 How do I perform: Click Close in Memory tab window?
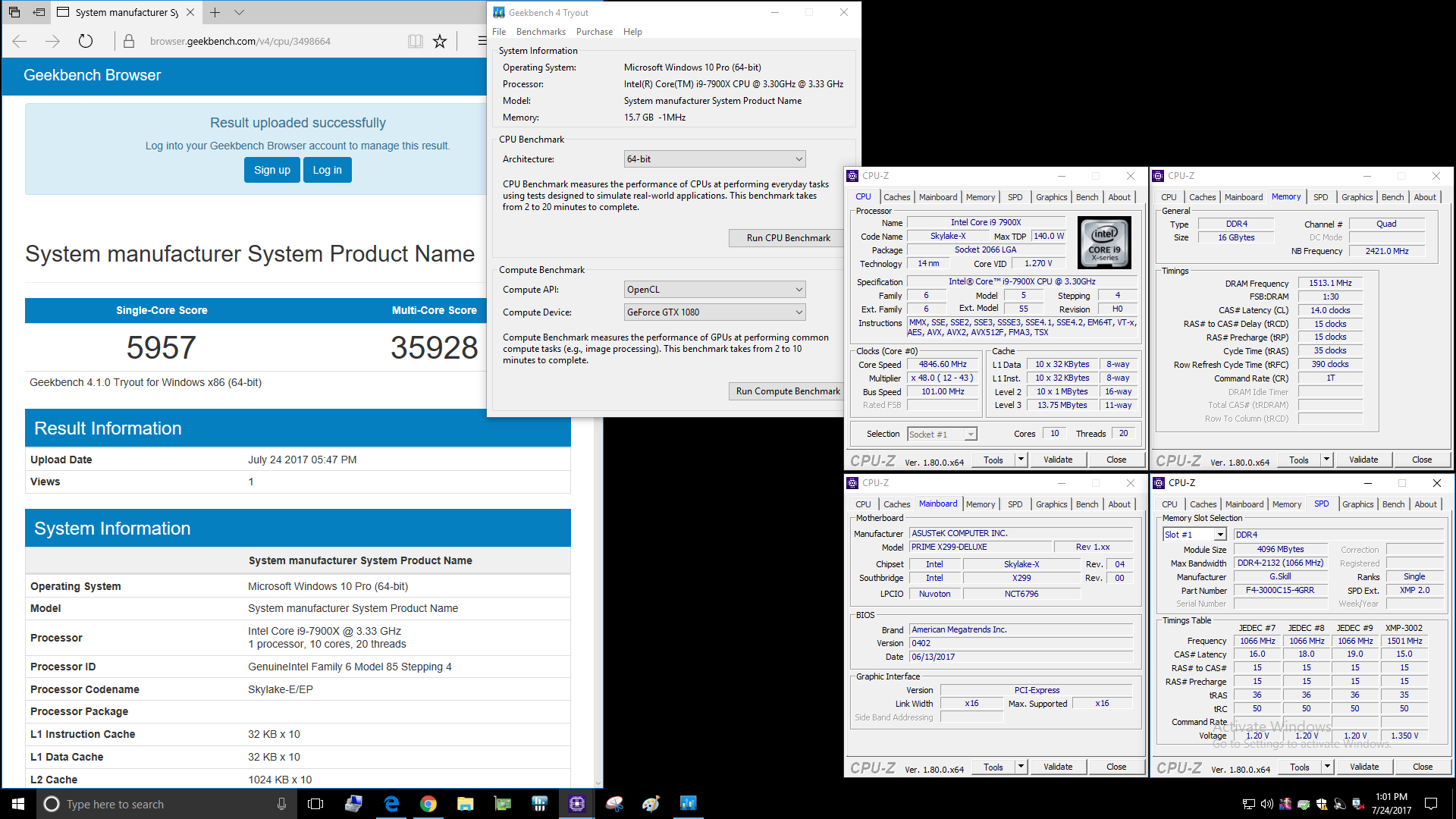pyautogui.click(x=1422, y=460)
